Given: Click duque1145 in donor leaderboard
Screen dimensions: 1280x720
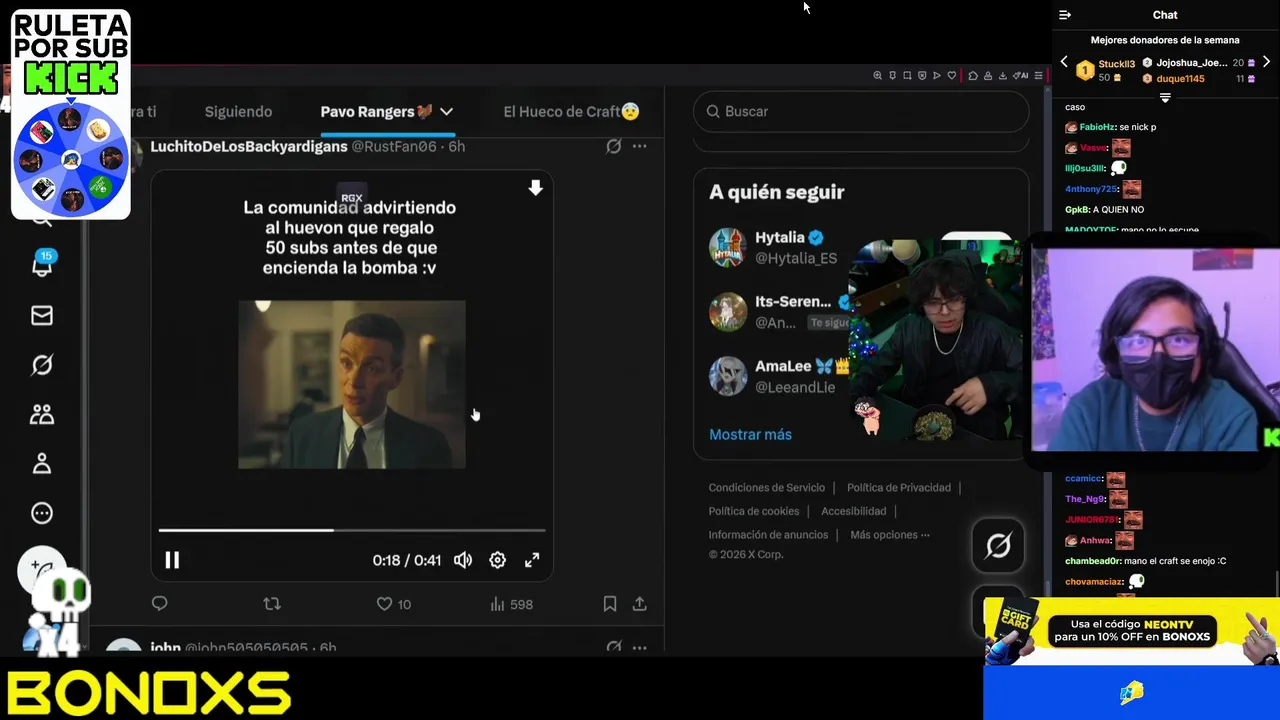Looking at the screenshot, I should coord(1181,78).
